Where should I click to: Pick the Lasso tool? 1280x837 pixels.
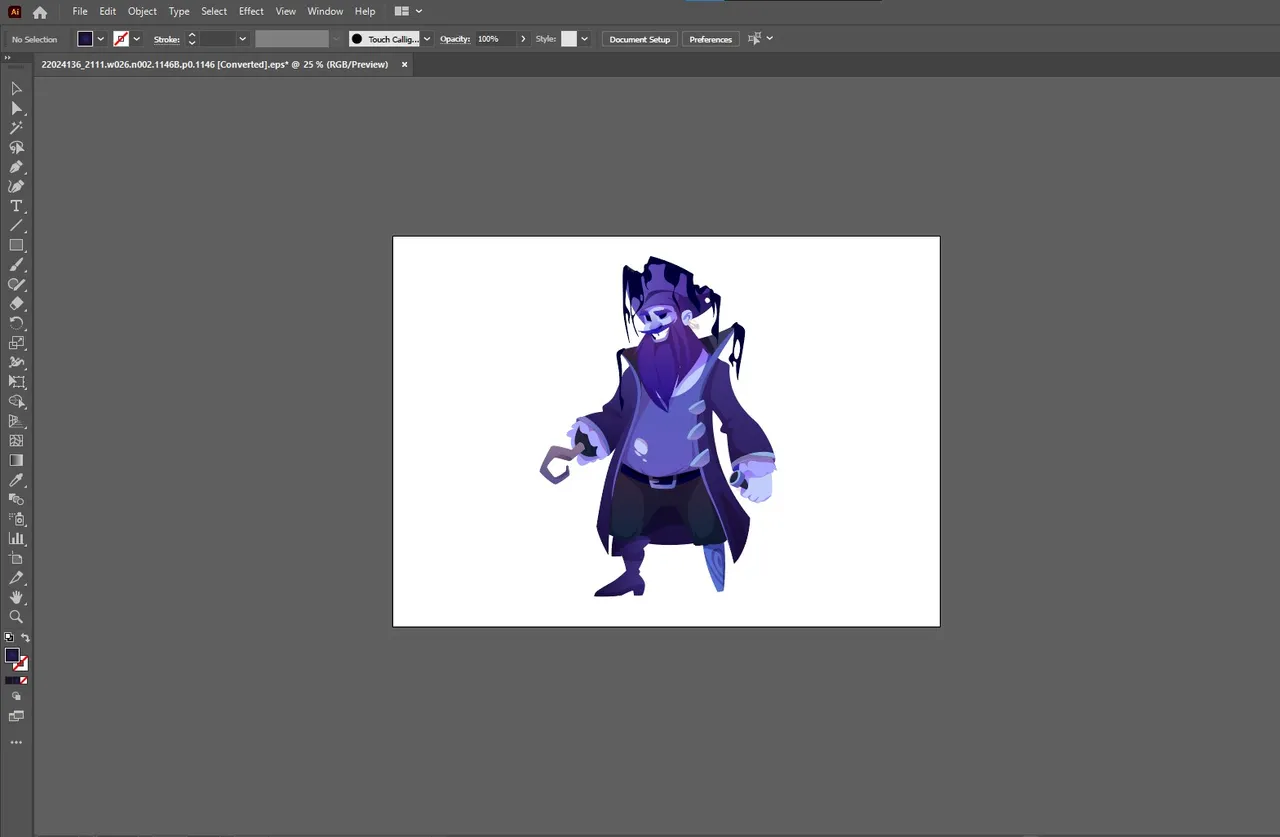(x=16, y=147)
